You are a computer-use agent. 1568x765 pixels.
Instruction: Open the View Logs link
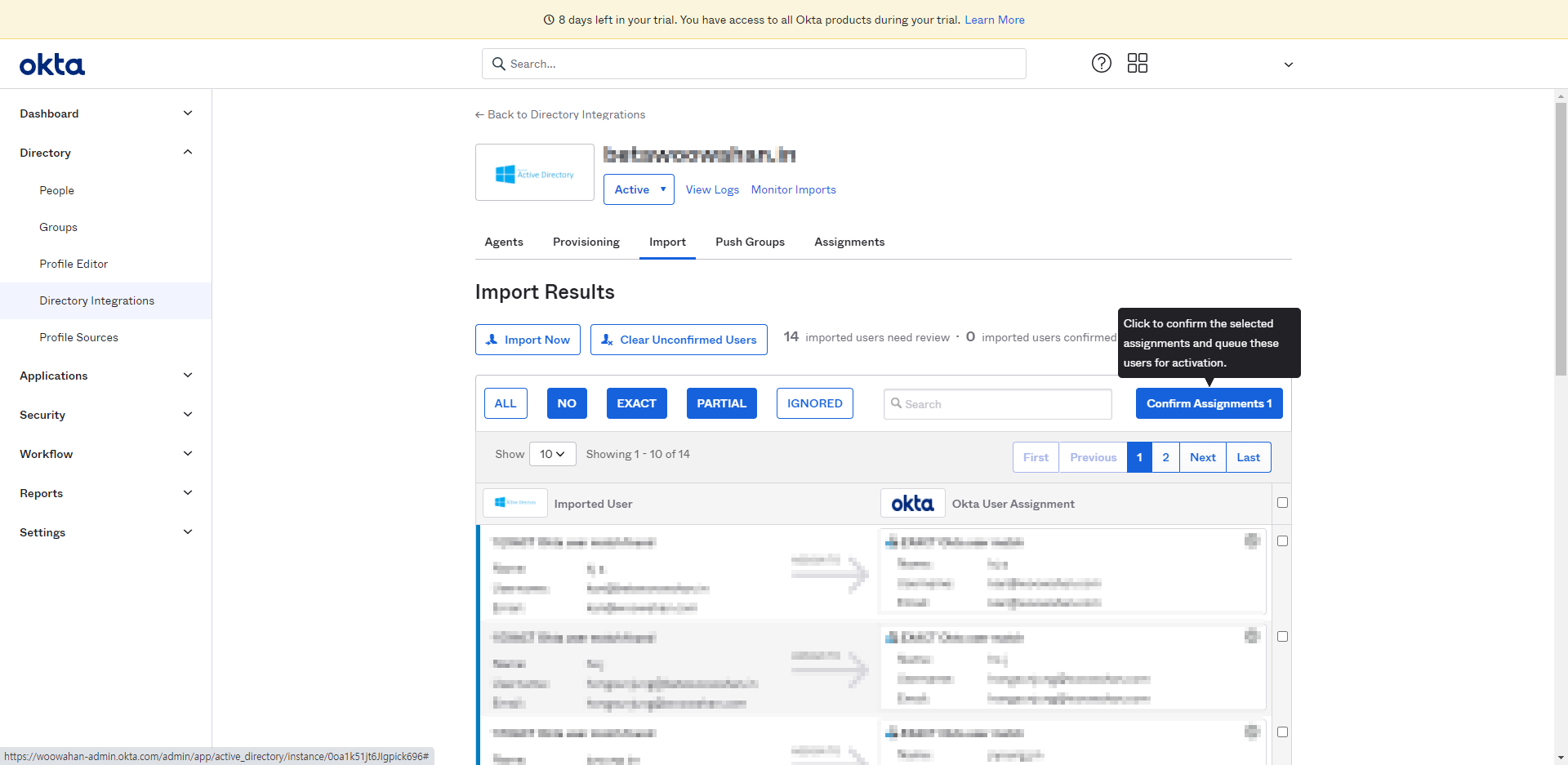712,189
